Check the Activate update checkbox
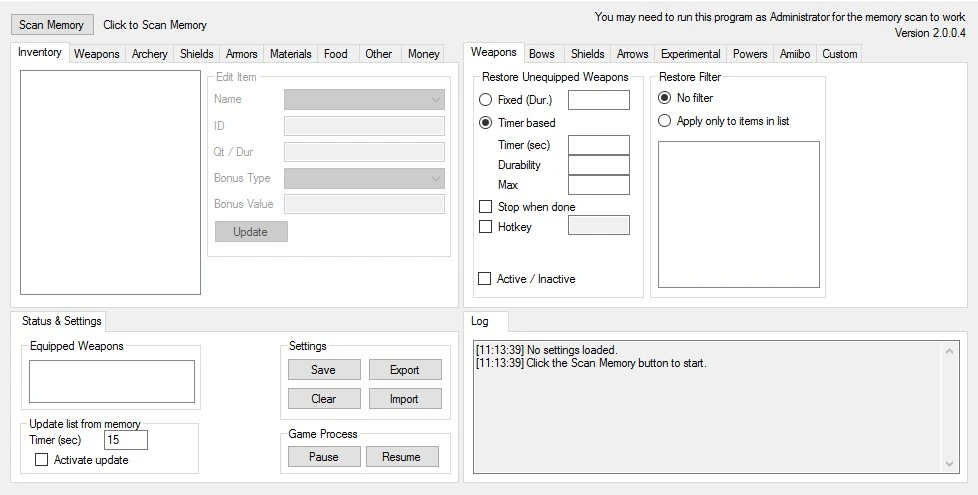Image resolution: width=978 pixels, height=495 pixels. 42,459
